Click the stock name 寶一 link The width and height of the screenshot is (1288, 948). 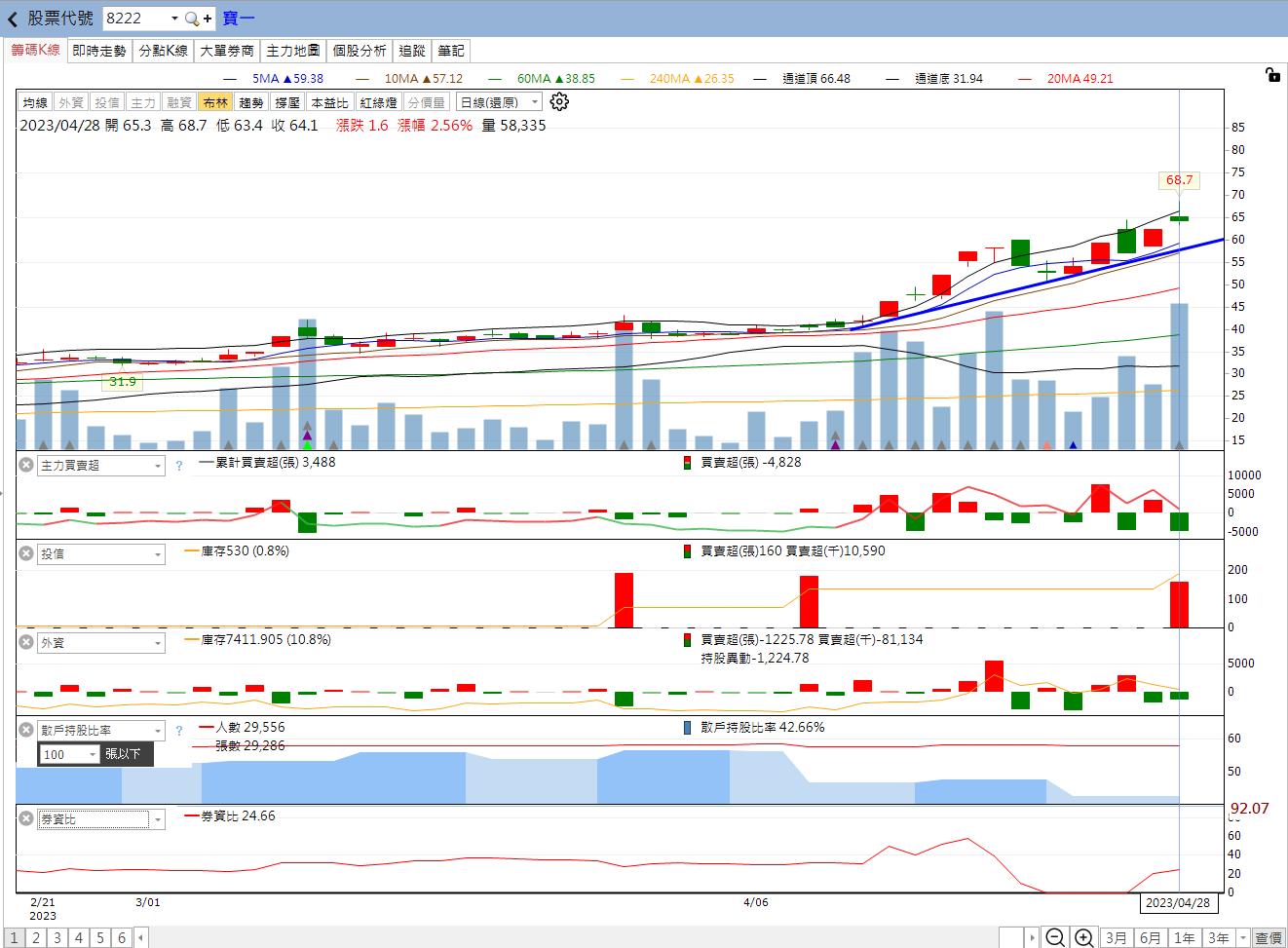[239, 19]
